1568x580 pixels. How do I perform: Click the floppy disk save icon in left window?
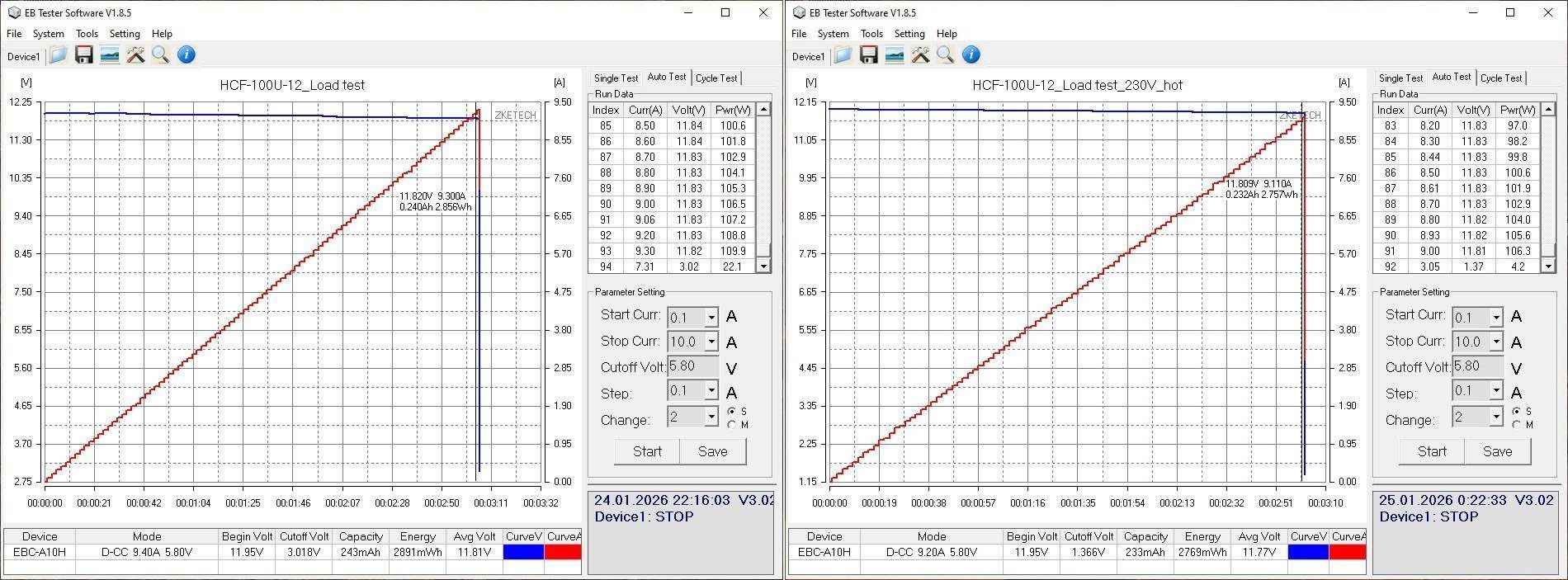(83, 55)
